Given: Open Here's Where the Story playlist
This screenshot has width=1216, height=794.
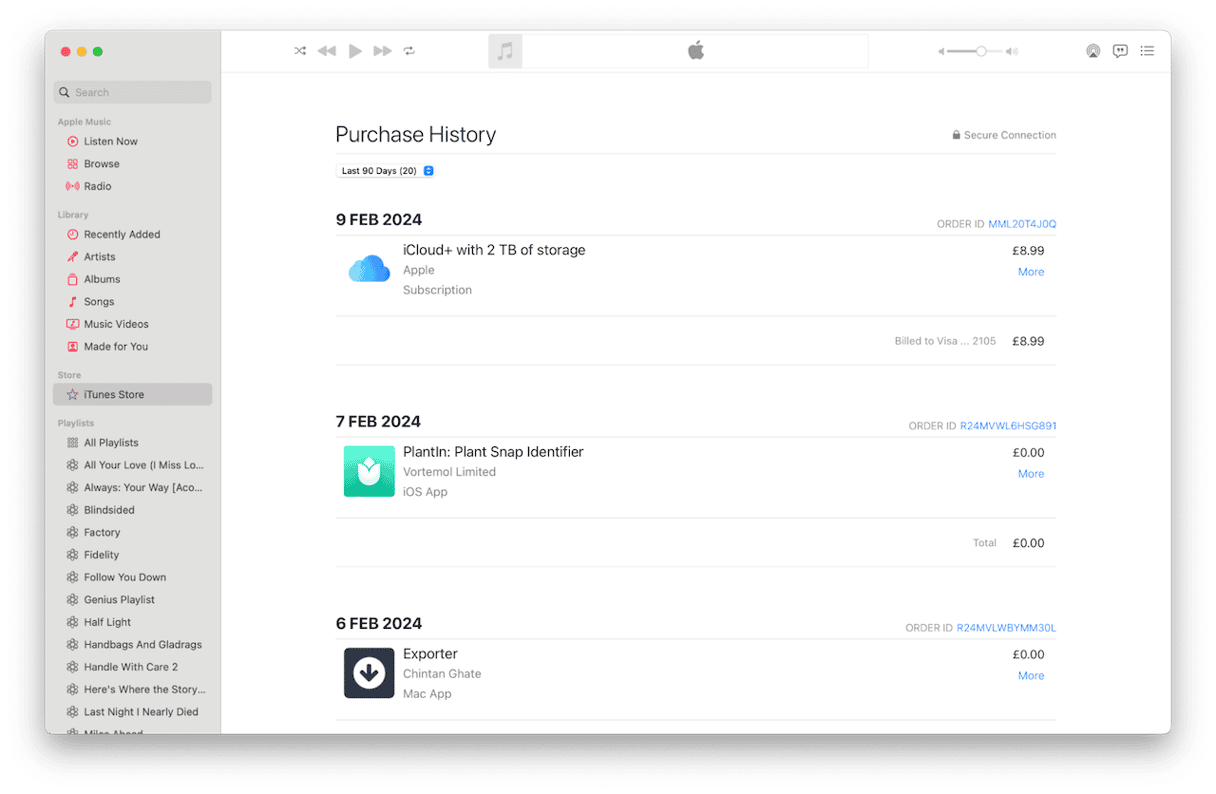Looking at the screenshot, I should pos(133,690).
